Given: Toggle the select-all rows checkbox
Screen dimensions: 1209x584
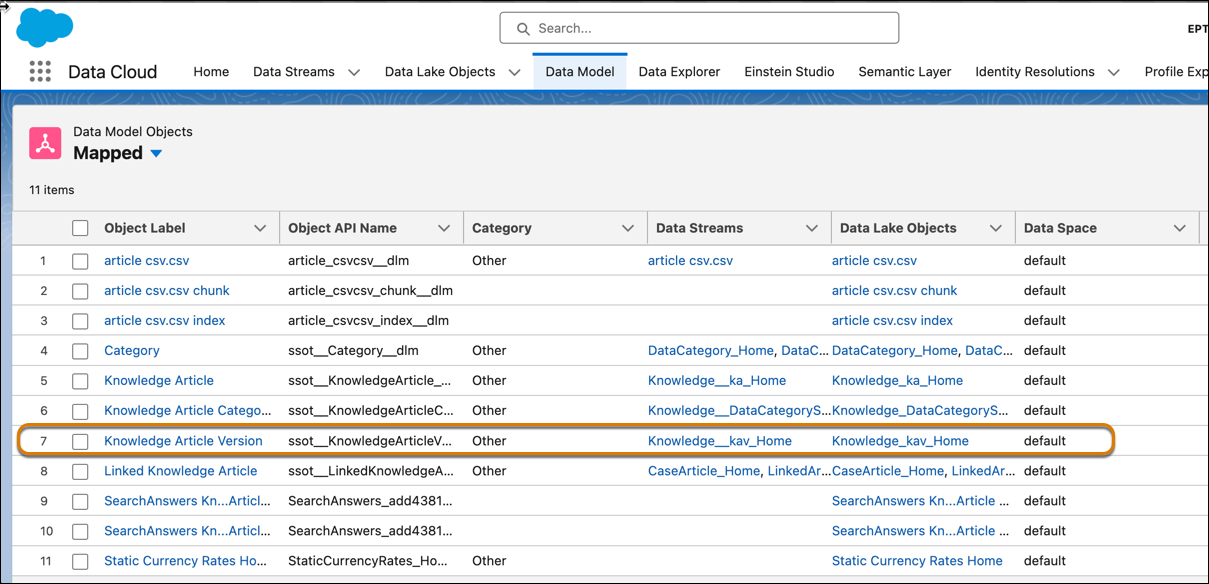Looking at the screenshot, I should click(80, 229).
